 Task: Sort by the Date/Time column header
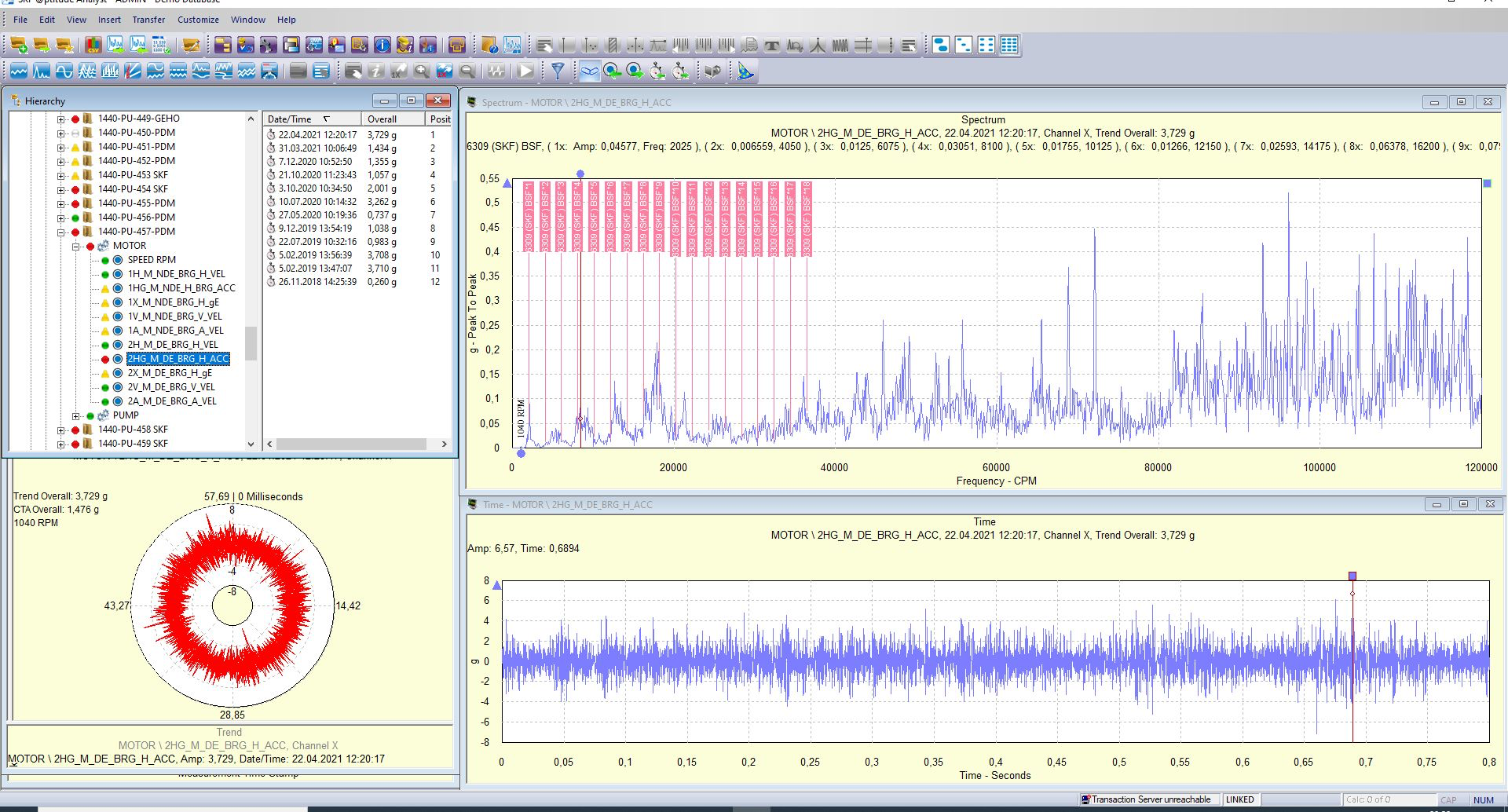coord(312,119)
